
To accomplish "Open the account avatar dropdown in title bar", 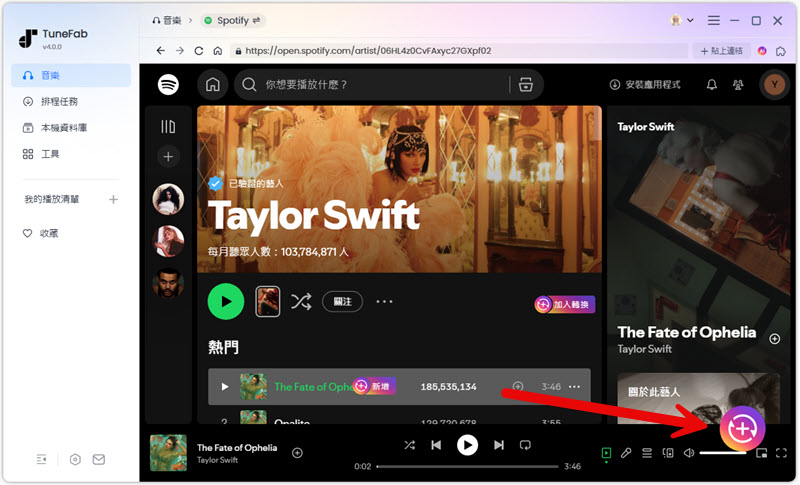I will [x=682, y=20].
